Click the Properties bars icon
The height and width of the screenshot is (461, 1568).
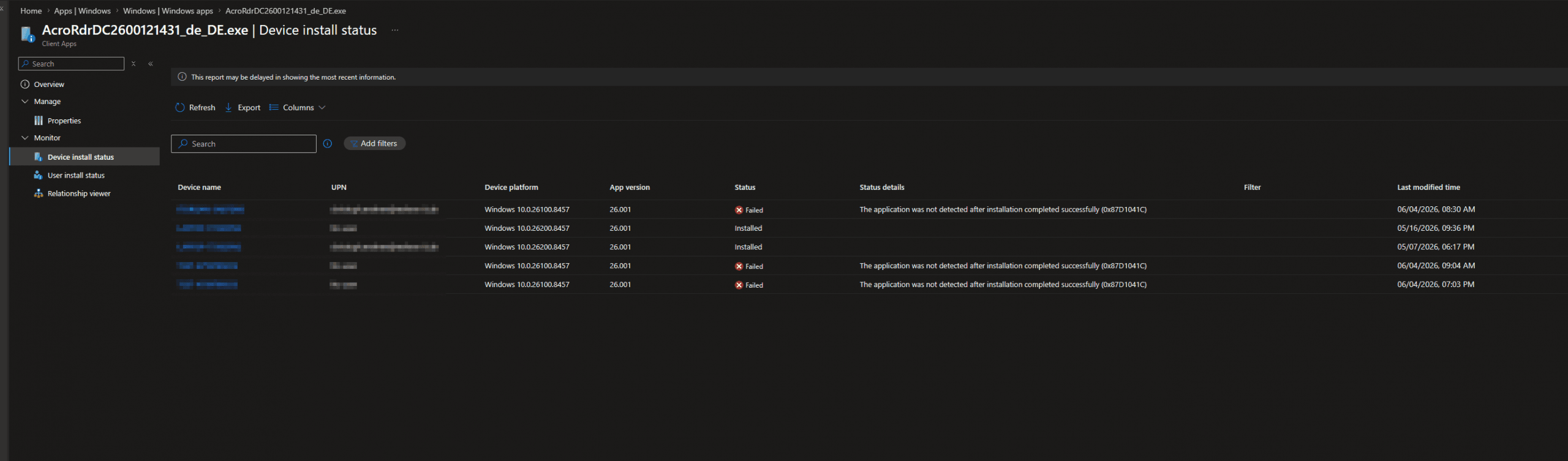pyautogui.click(x=39, y=121)
